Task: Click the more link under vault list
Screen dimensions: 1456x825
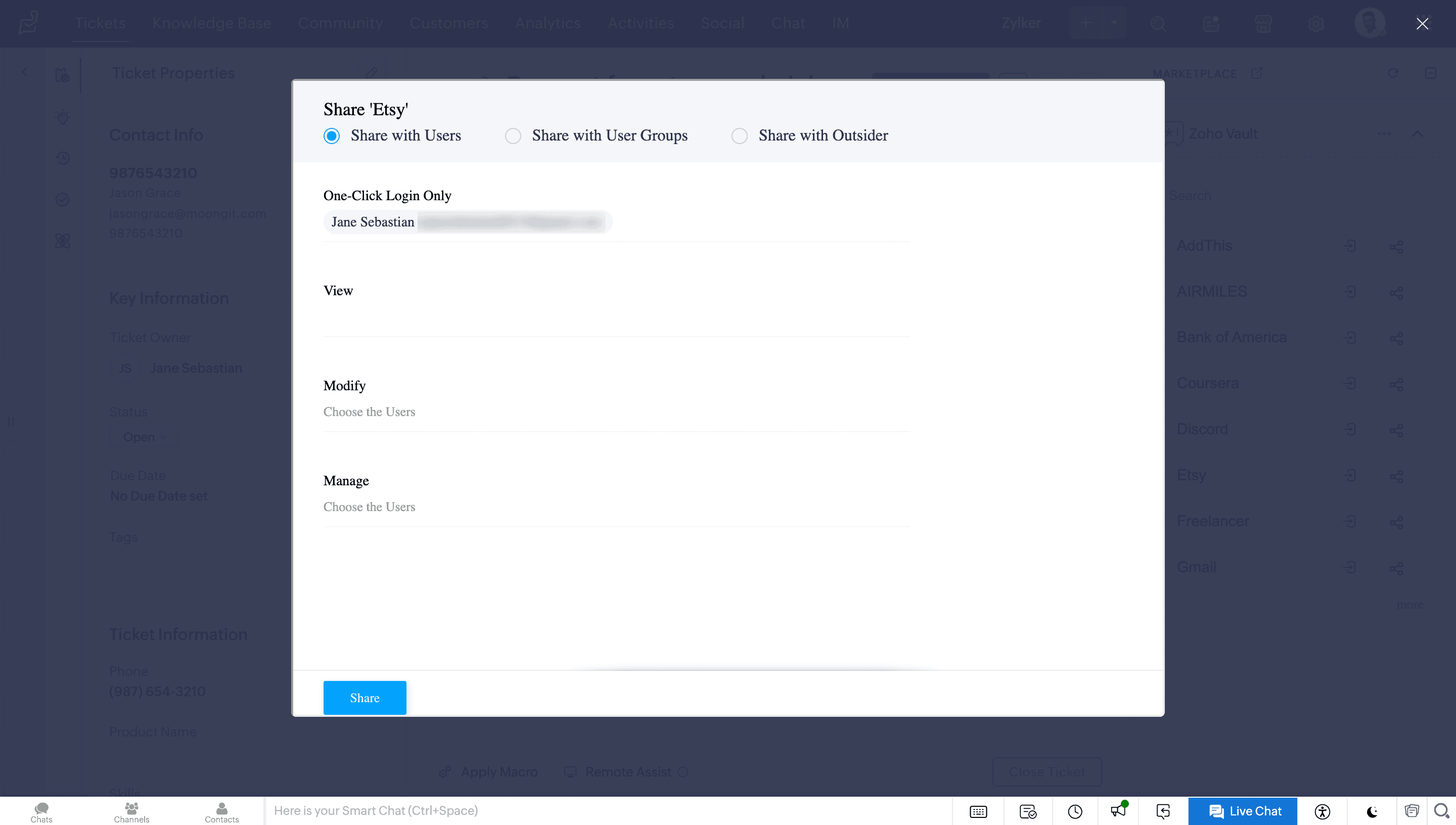Action: click(1409, 605)
